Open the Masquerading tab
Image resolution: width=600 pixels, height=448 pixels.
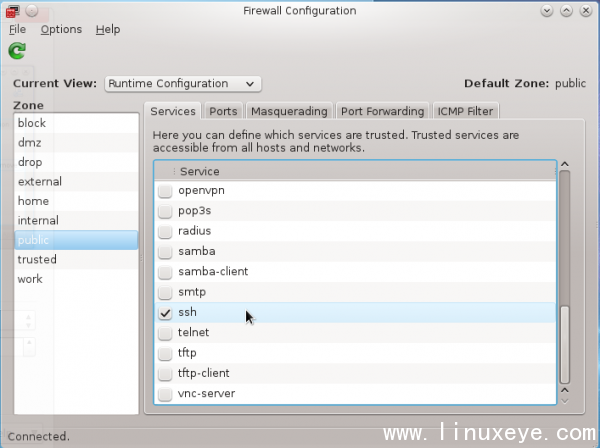coord(289,111)
